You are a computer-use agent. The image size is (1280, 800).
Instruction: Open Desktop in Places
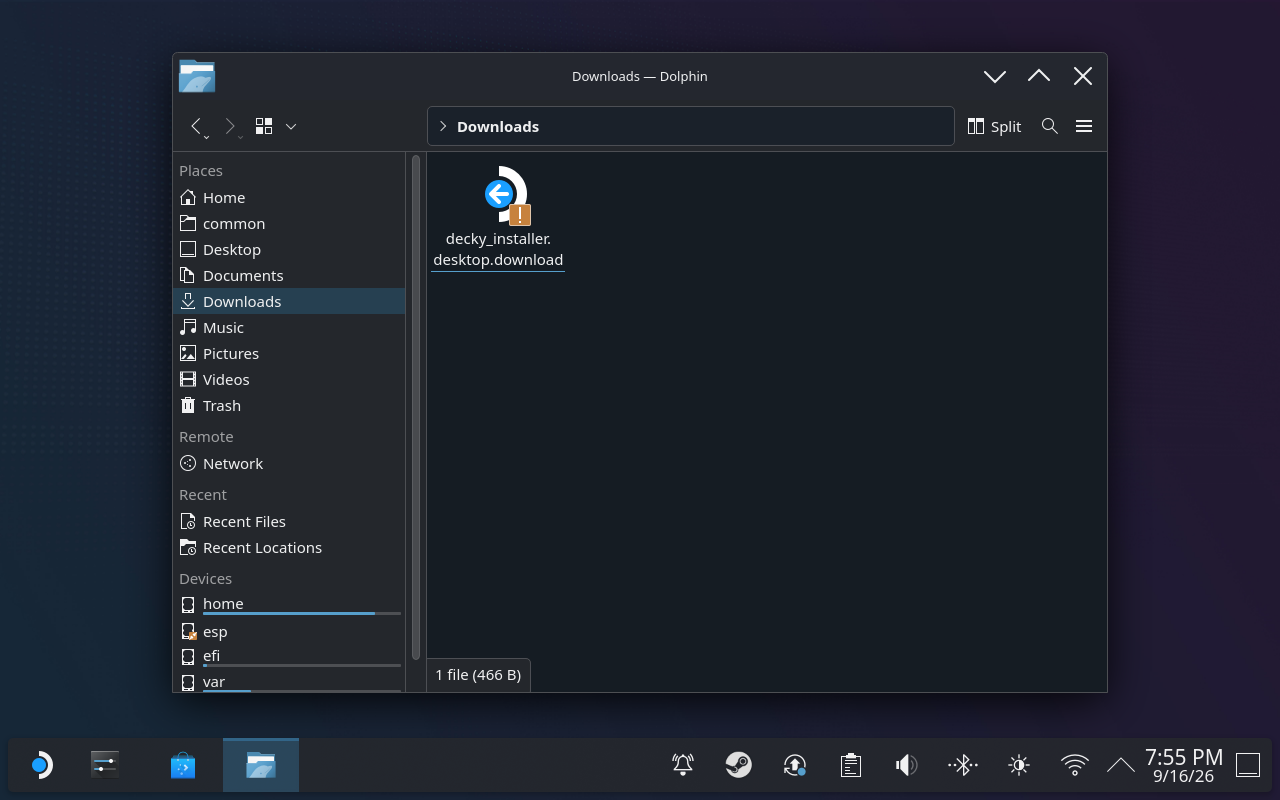click(289, 250)
